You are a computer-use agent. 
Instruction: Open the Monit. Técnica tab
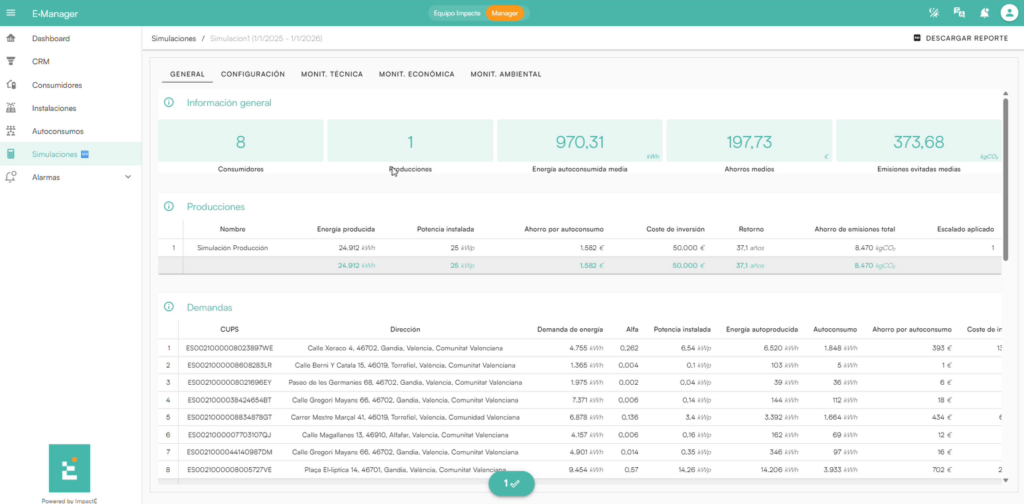[x=331, y=74]
